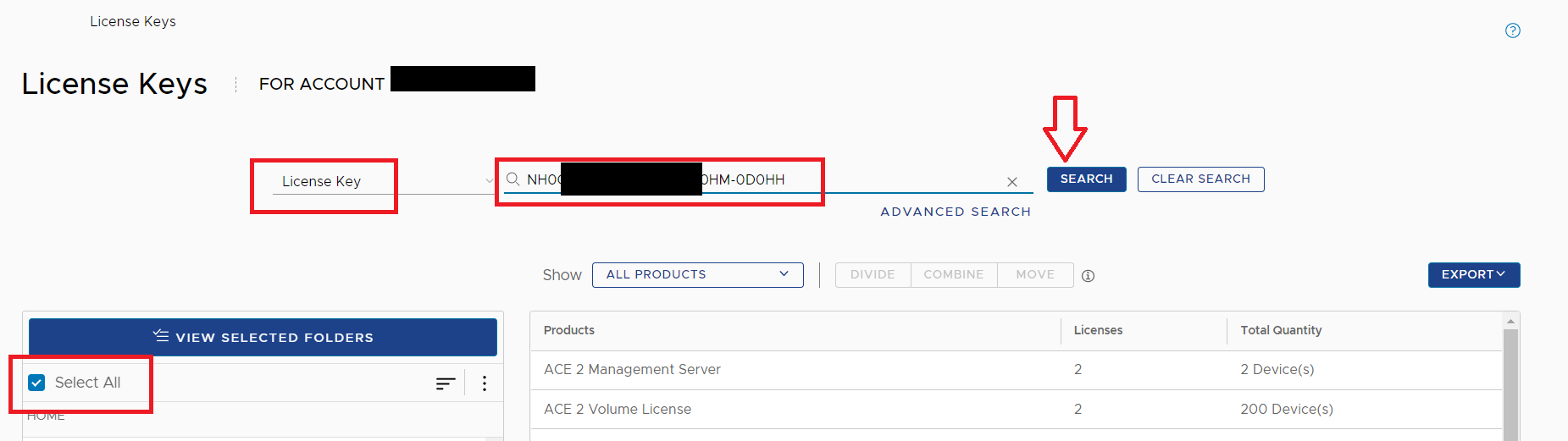Image resolution: width=1568 pixels, height=441 pixels.
Task: Open the EXPORT dropdown button
Action: [x=1474, y=275]
